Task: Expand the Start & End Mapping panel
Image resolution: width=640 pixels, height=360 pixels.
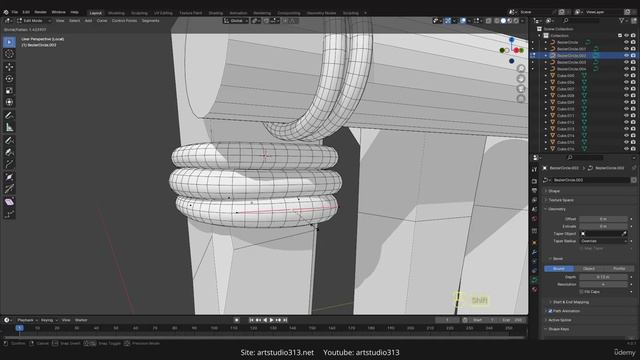Action: [570, 302]
